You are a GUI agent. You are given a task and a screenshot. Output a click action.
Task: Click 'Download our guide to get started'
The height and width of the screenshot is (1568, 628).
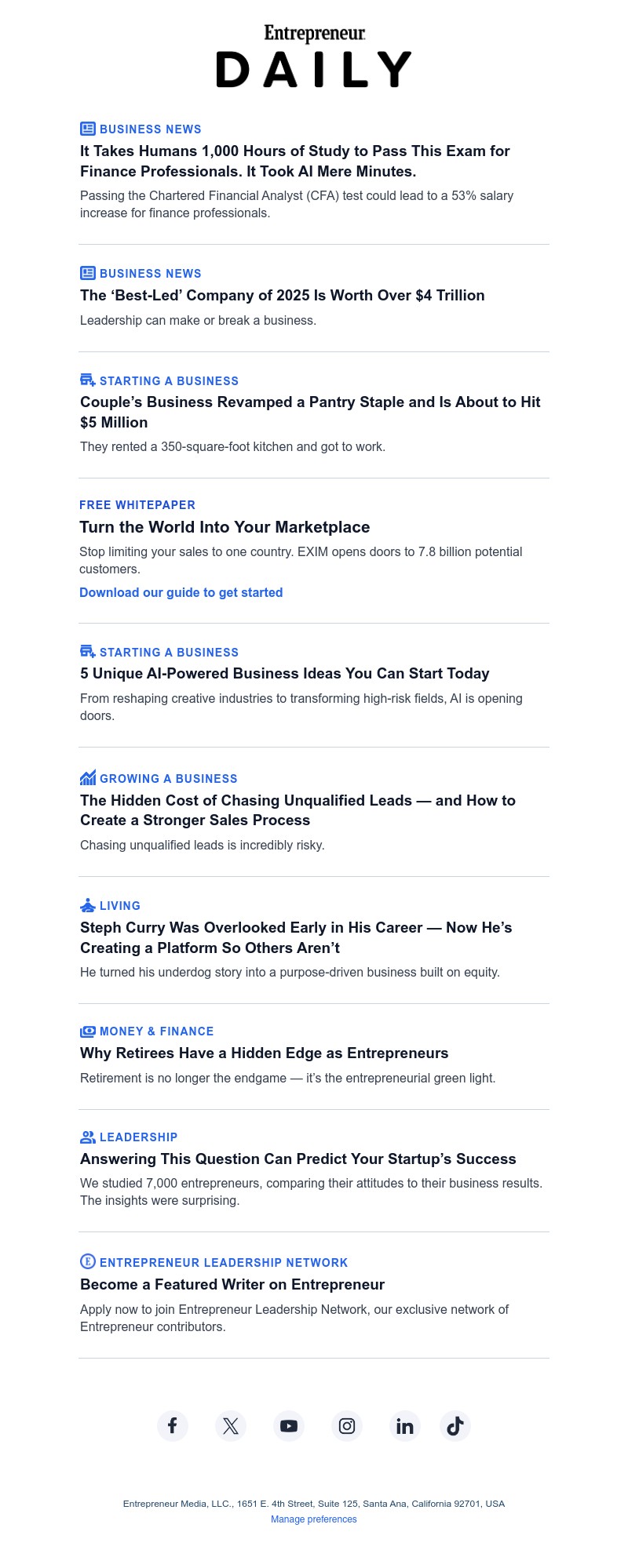181,593
